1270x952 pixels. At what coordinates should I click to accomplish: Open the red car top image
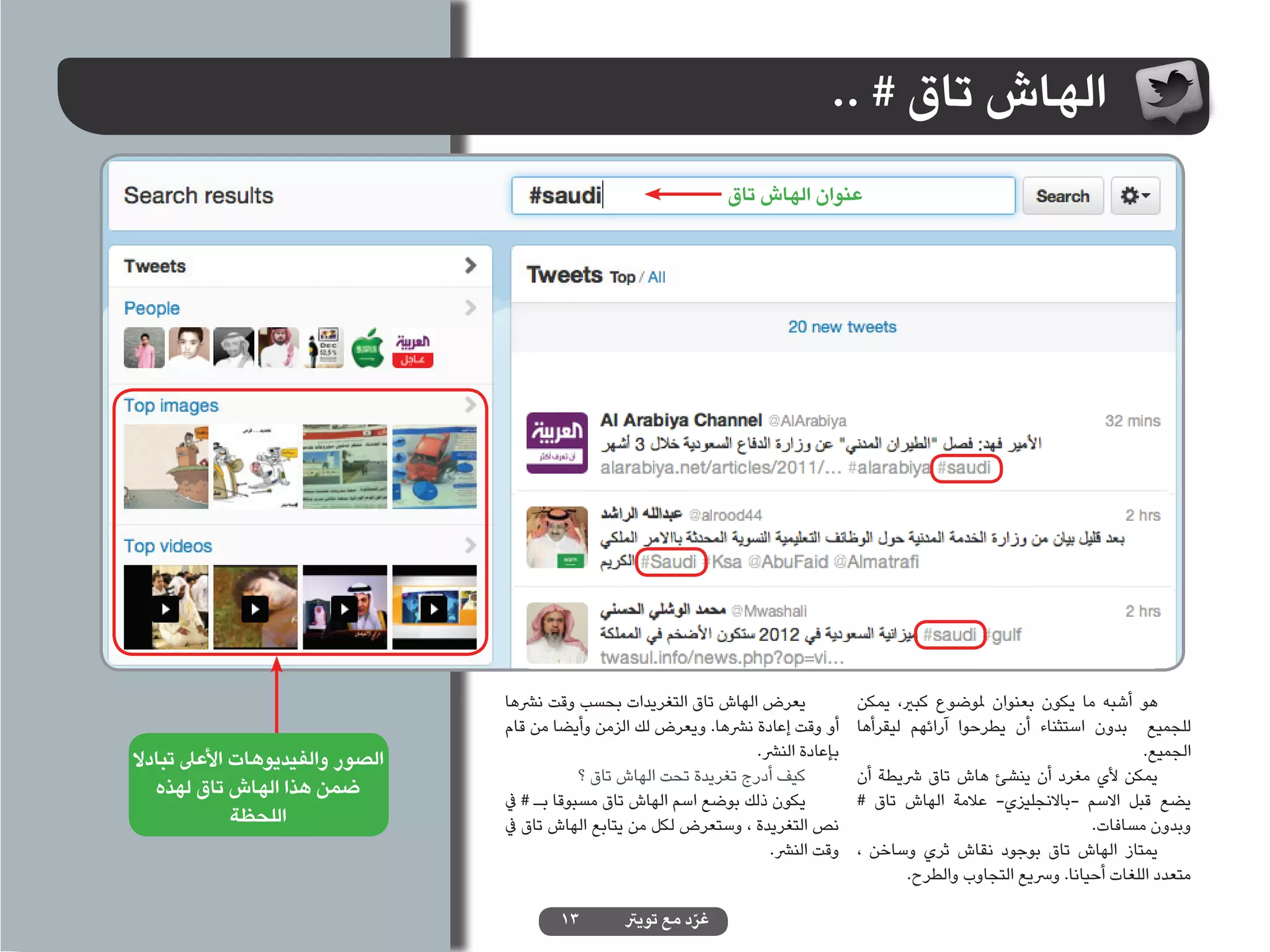click(435, 467)
